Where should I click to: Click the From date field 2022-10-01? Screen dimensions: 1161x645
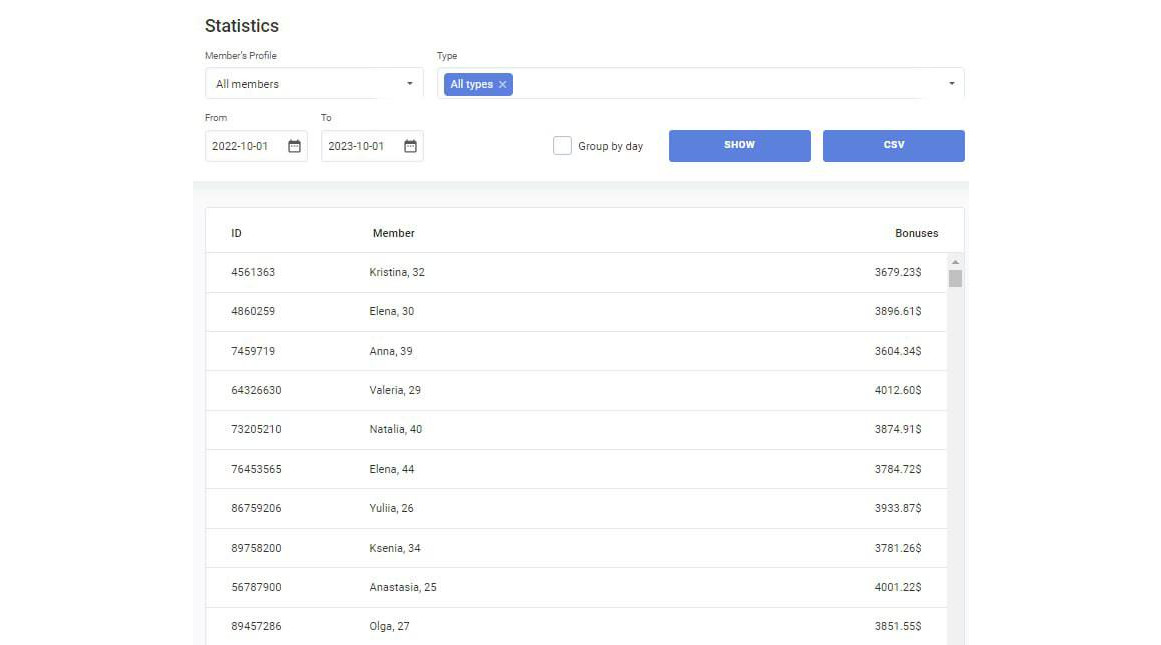click(x=241, y=146)
